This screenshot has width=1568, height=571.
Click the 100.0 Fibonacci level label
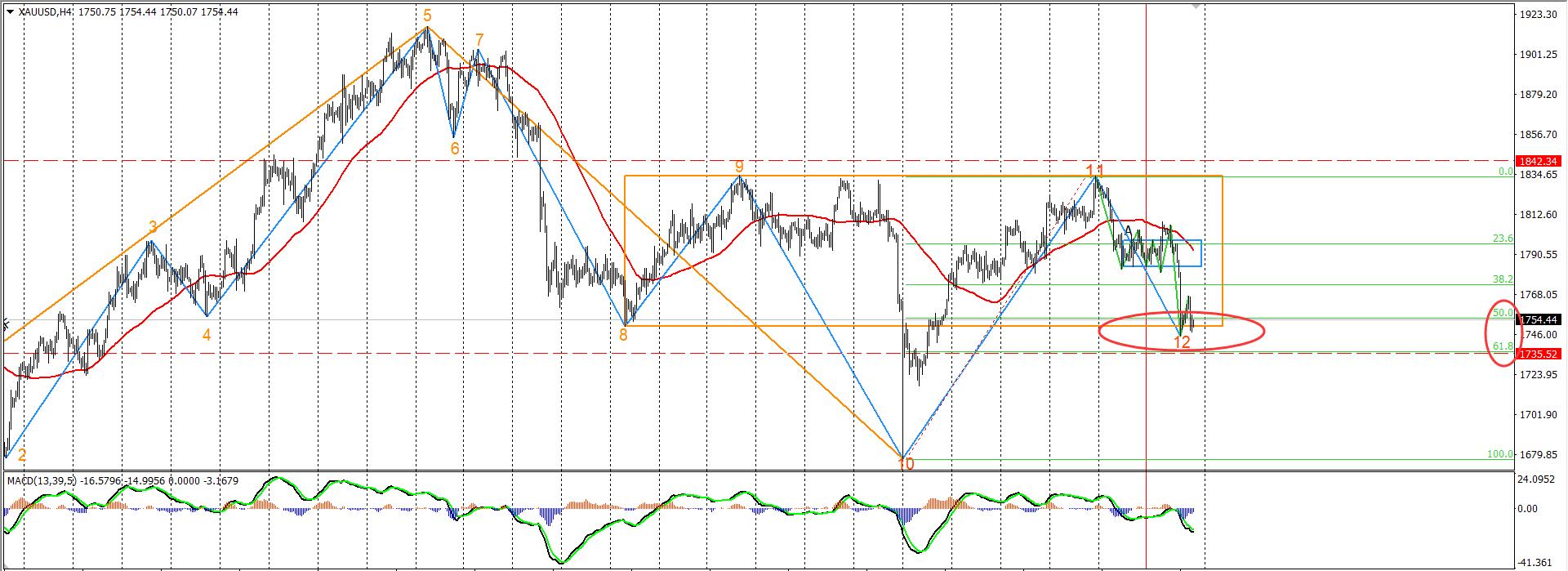pos(1499,454)
